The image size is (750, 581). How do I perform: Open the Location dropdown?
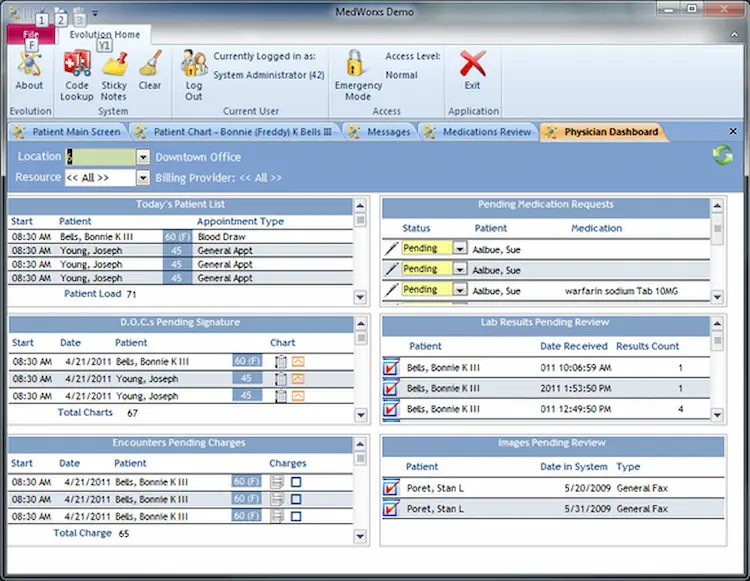(x=143, y=157)
